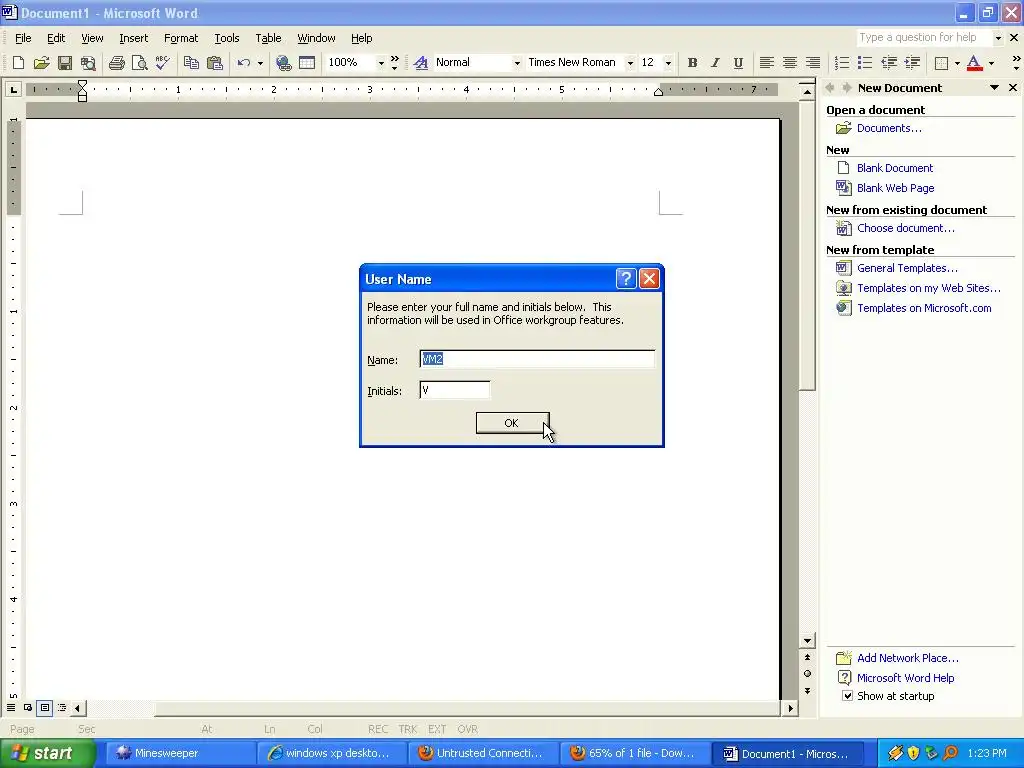
Task: Open the Style dropdown showing Normal
Action: coord(517,63)
